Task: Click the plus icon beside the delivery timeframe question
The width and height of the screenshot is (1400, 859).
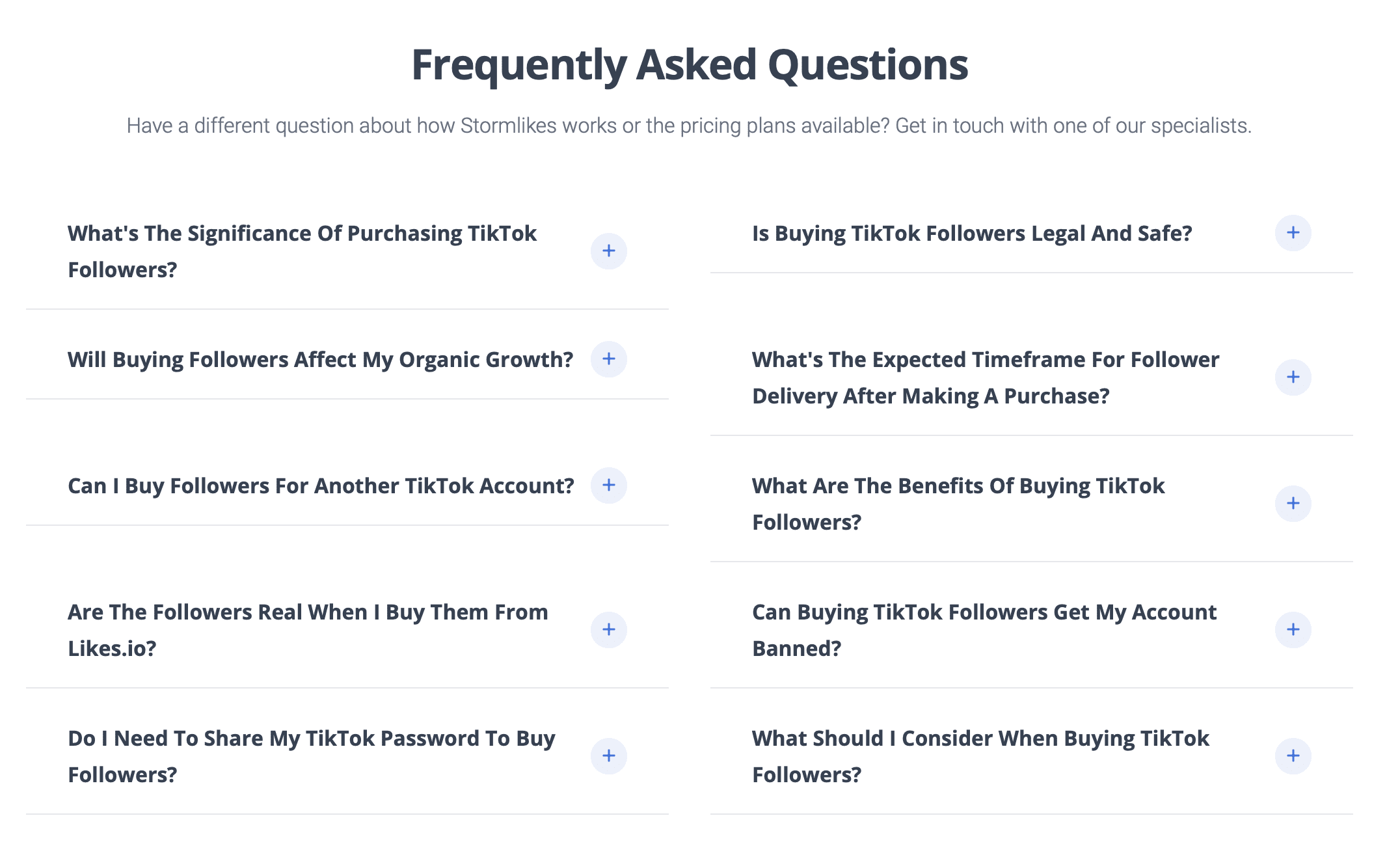Action: click(x=1293, y=377)
